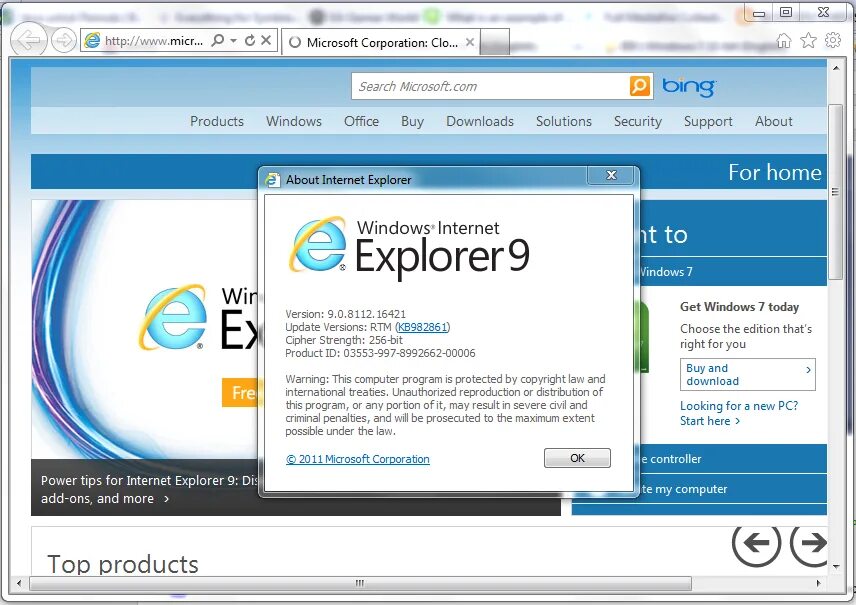Image resolution: width=856 pixels, height=605 pixels.
Task: Click the Product ID line in dialog
Action: (380, 353)
